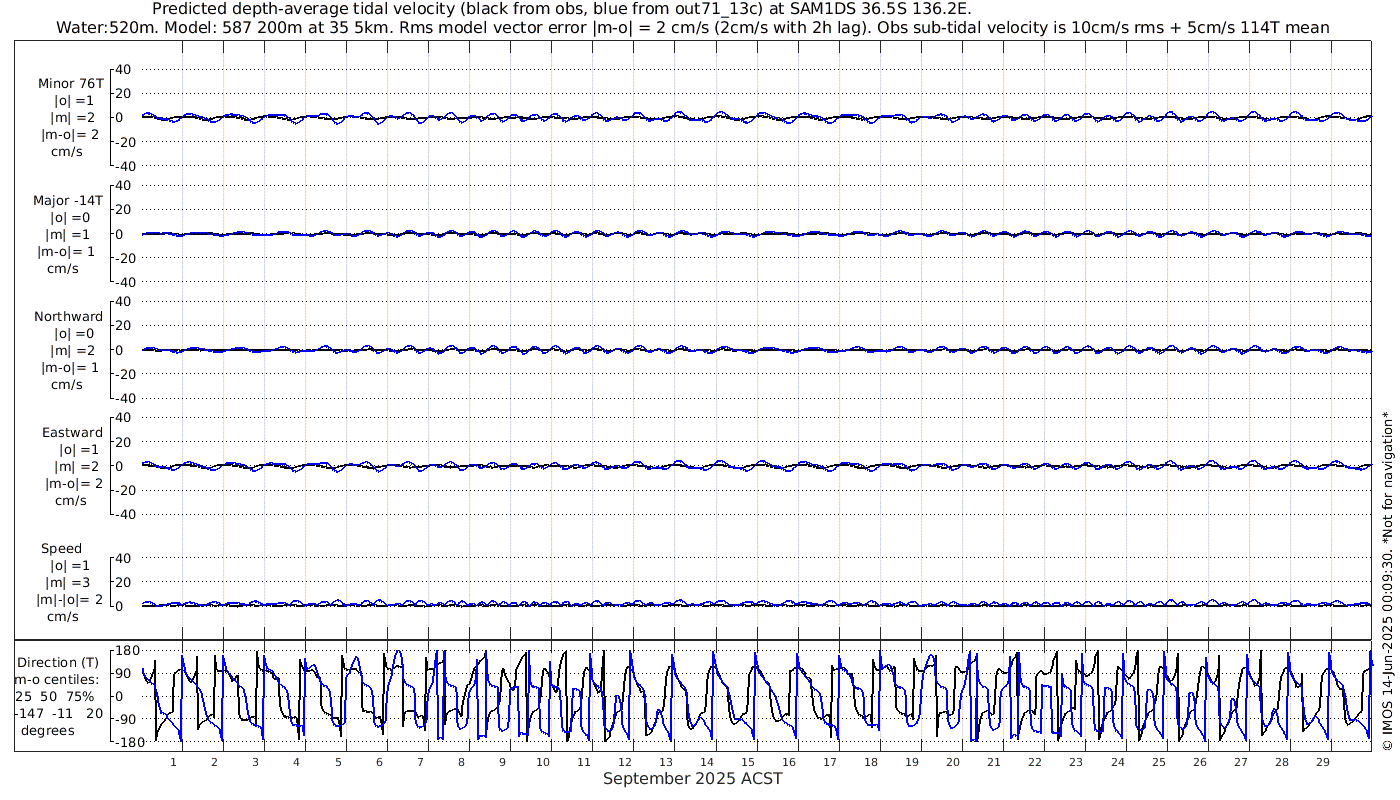
Task: Select the "m-o centiles:" text
Action: [58, 679]
